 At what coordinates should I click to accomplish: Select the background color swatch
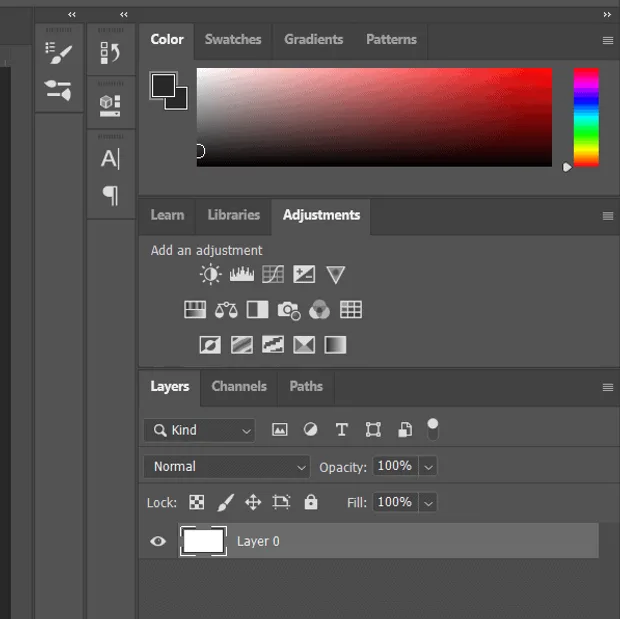(181, 103)
